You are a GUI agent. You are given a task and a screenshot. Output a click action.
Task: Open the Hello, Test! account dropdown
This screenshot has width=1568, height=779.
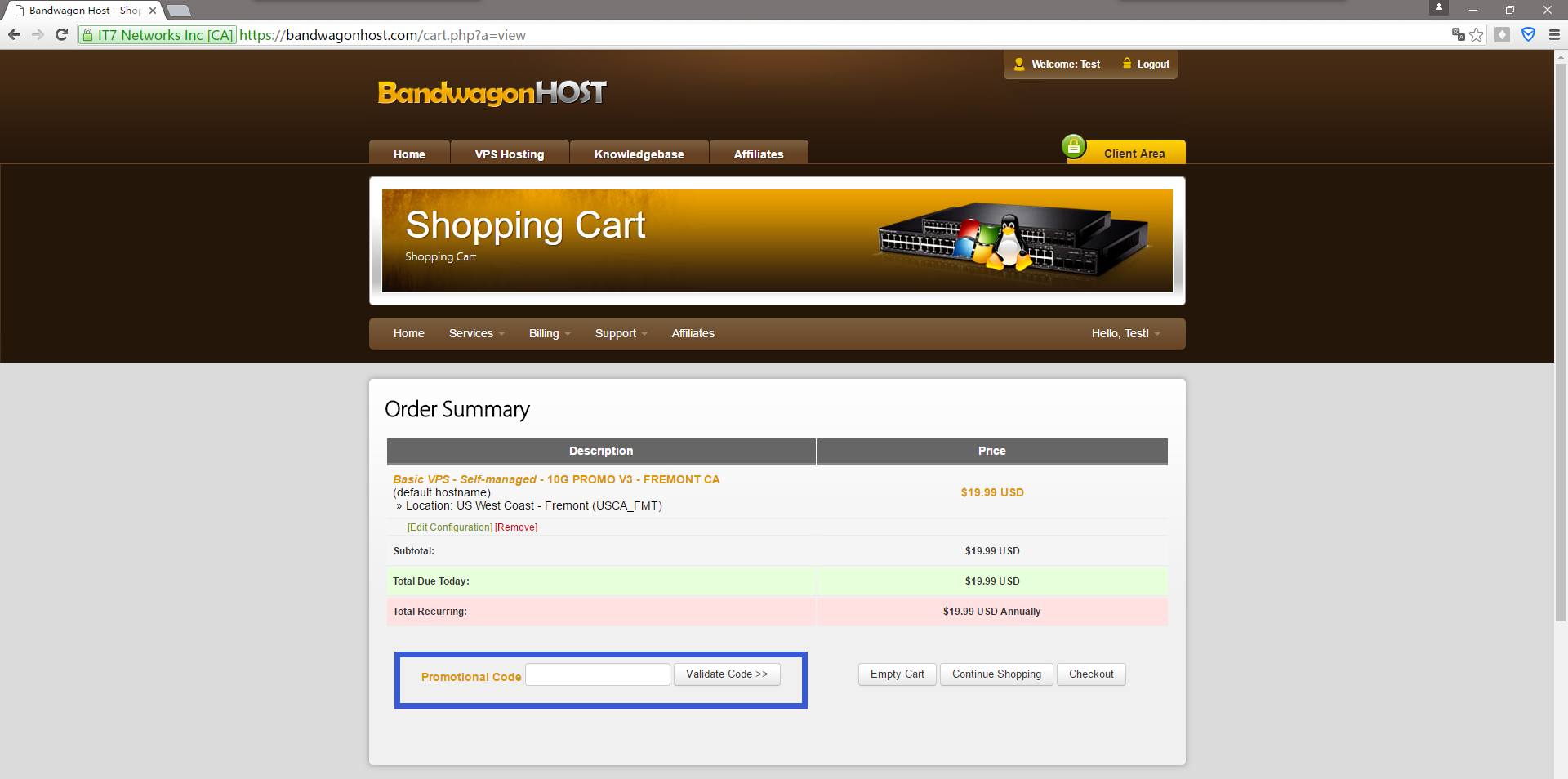[x=1125, y=333]
